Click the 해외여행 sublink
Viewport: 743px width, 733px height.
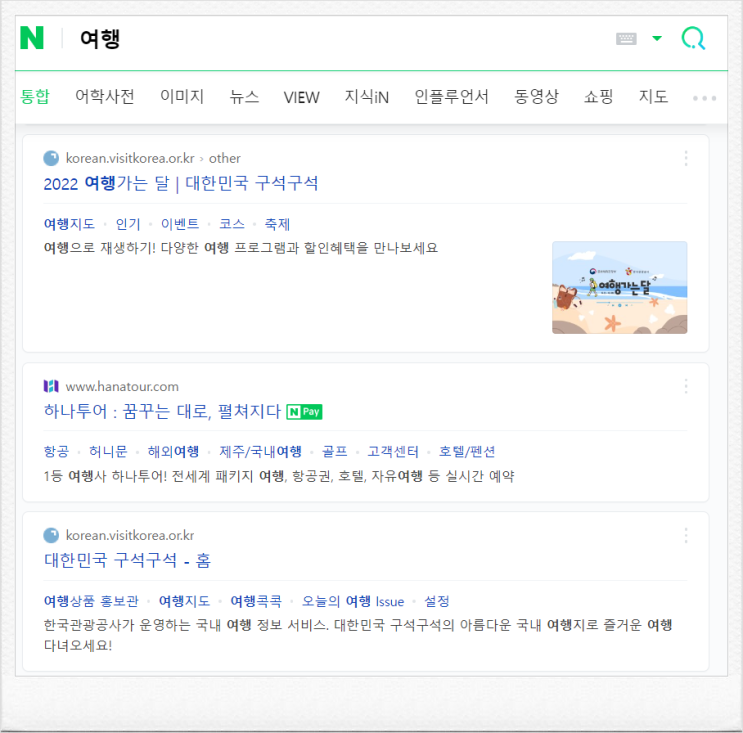point(173,451)
